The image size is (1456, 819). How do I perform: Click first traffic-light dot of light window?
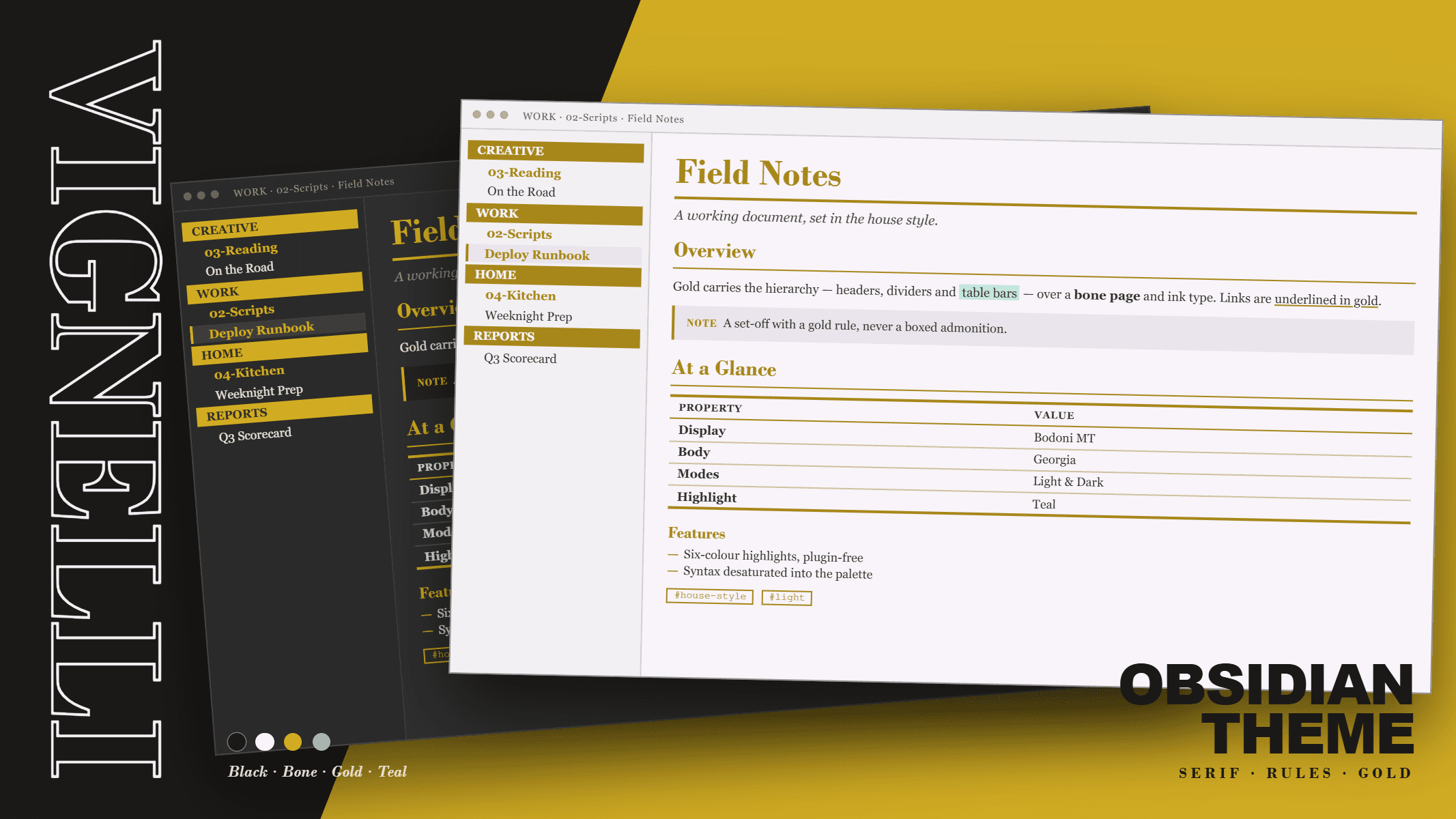pos(476,115)
